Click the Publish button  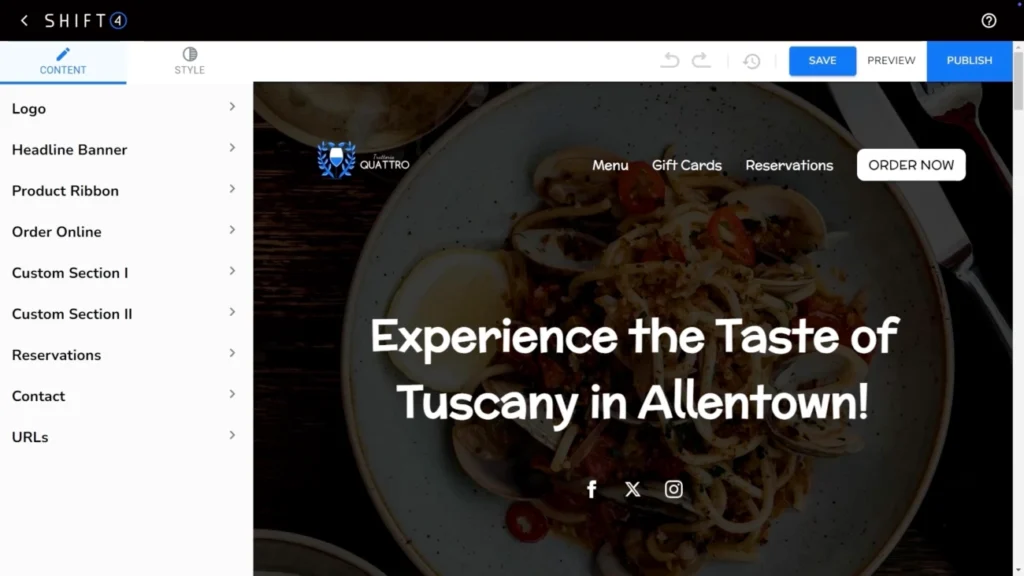(969, 61)
